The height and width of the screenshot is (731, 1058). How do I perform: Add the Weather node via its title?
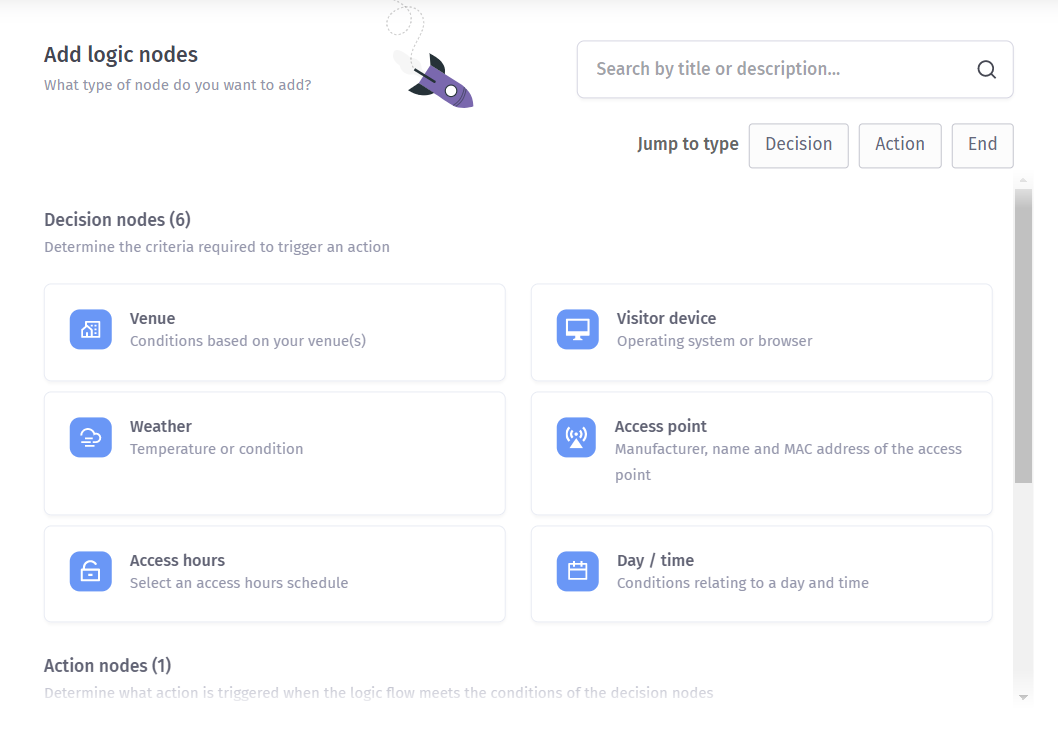[x=160, y=427]
